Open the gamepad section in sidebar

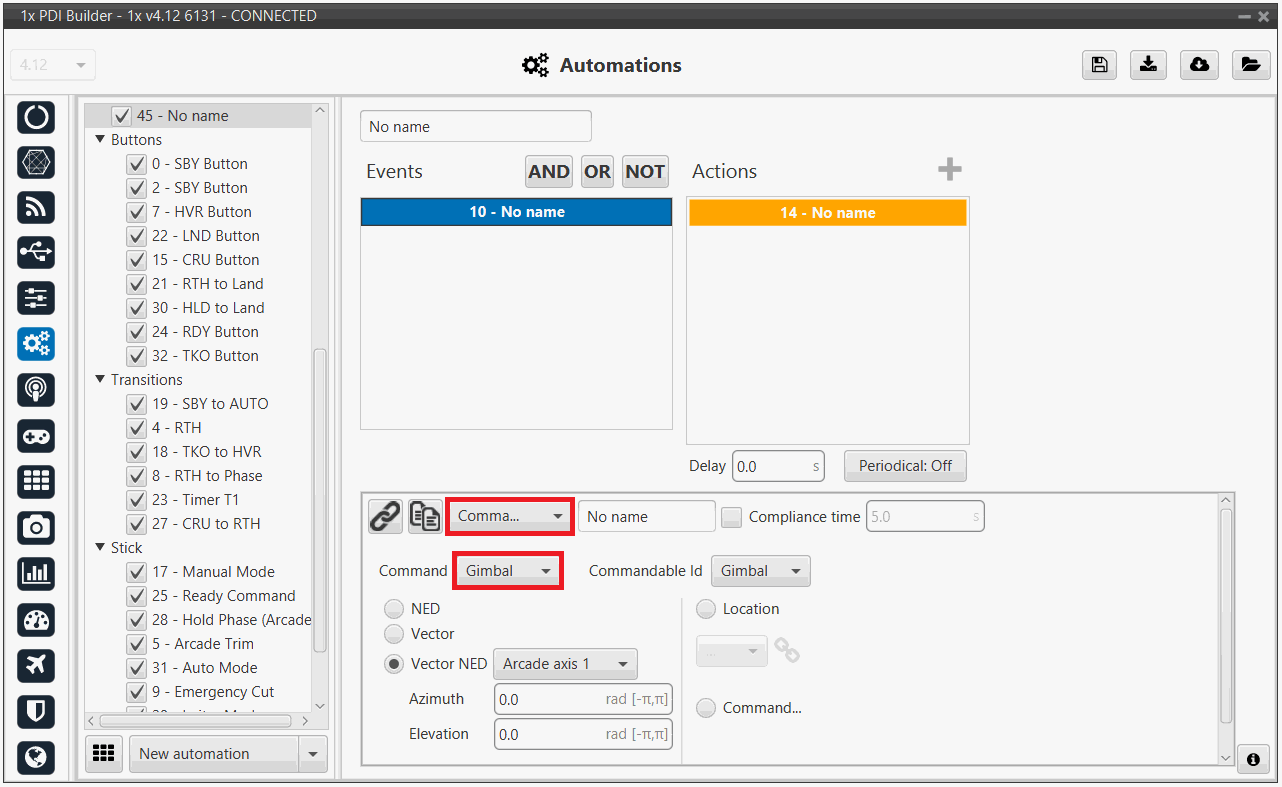click(x=36, y=436)
